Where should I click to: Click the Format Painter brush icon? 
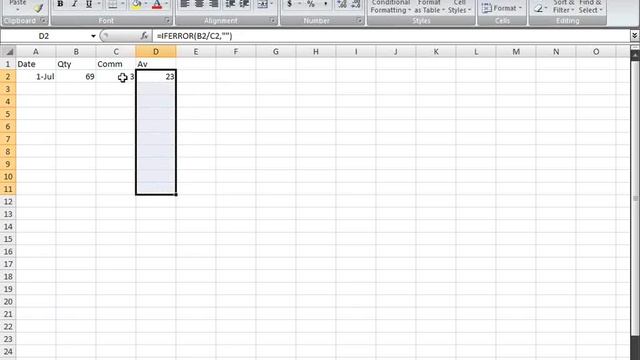(x=39, y=7)
